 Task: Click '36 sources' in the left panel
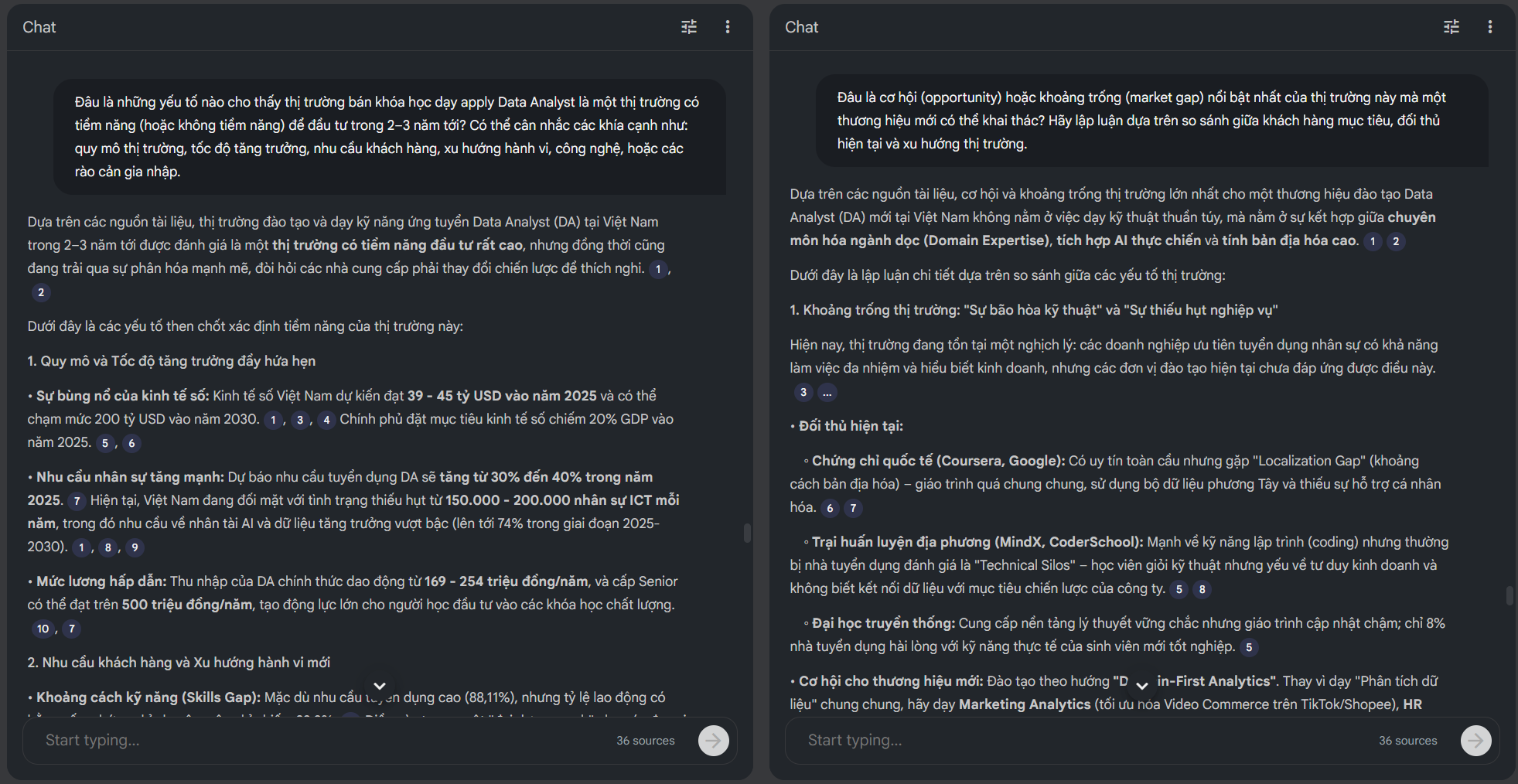coord(646,740)
